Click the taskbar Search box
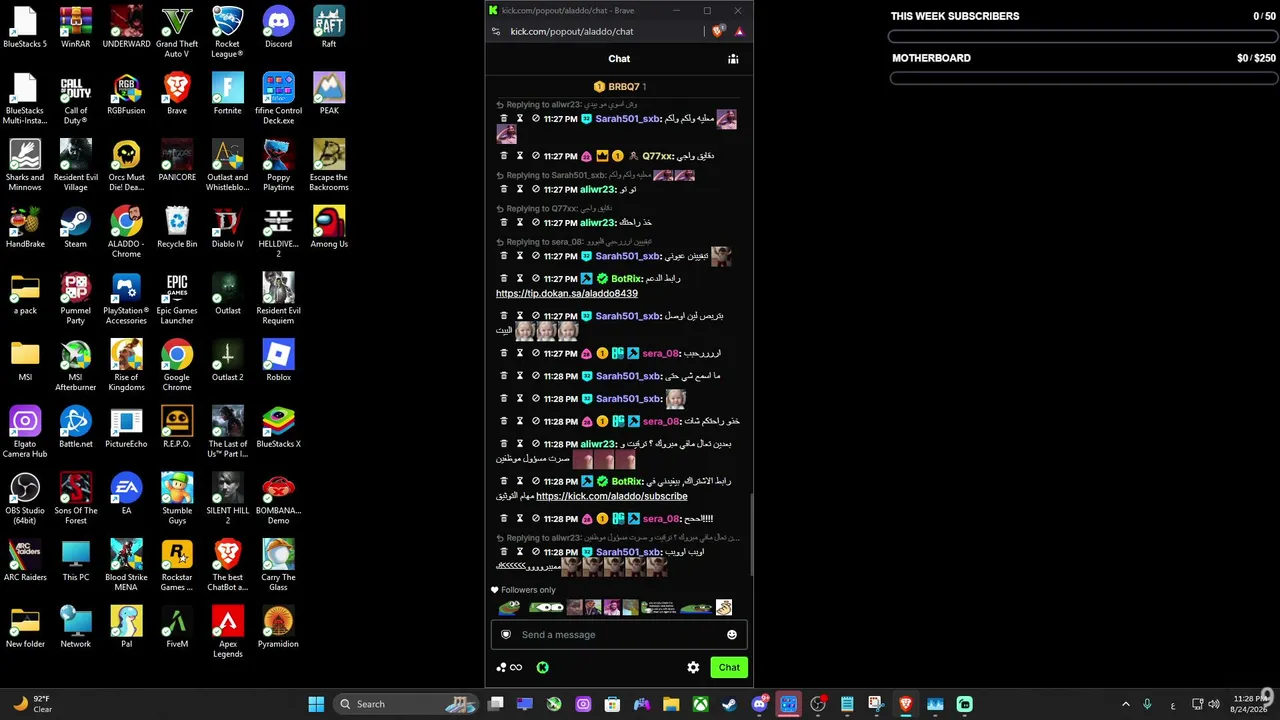 point(406,704)
